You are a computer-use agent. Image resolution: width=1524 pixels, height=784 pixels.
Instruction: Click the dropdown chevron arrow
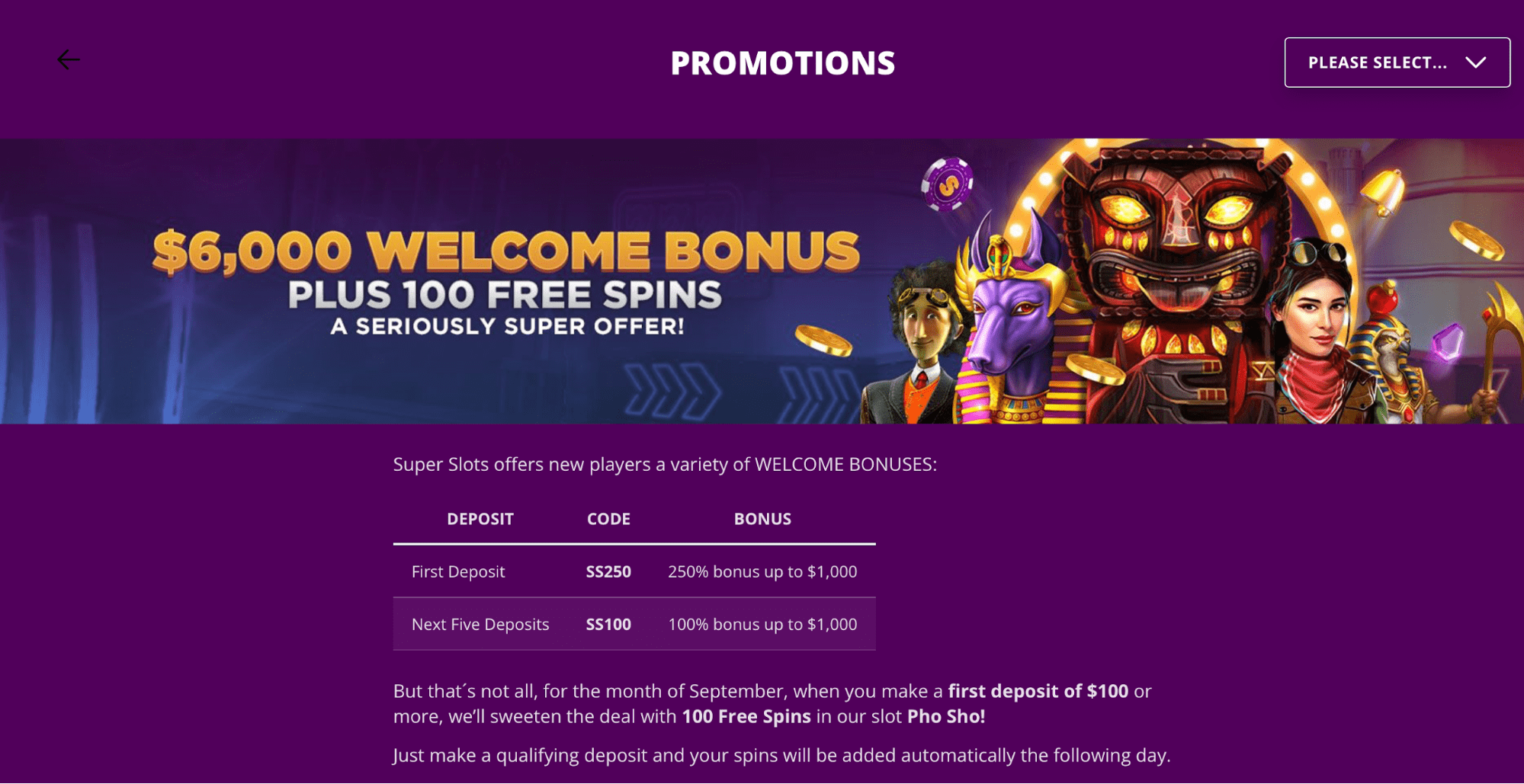[1476, 62]
